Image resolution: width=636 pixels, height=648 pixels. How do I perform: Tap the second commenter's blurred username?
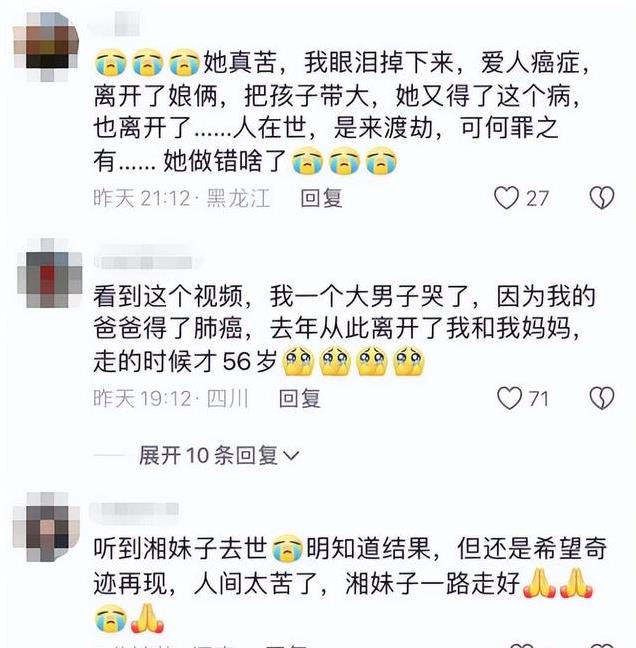click(x=145, y=262)
